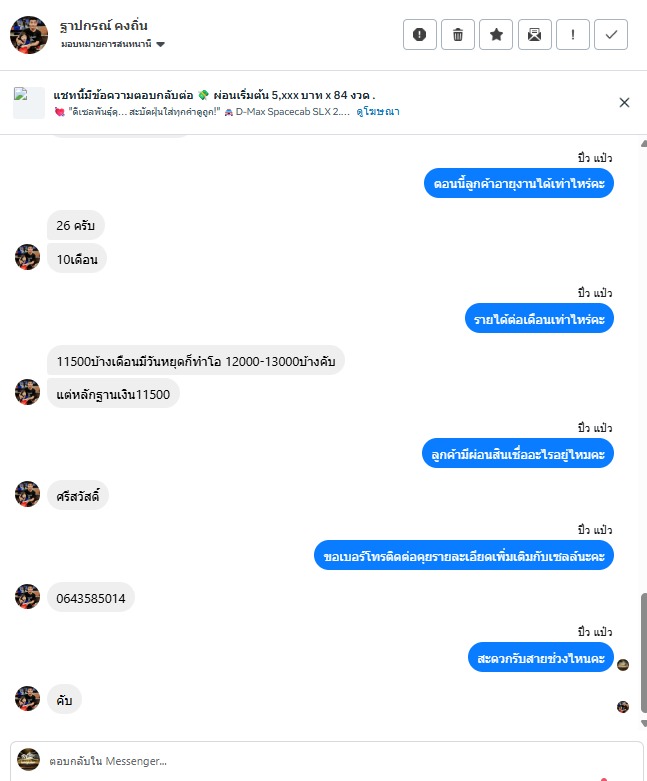
Task: Select the message รายได้ต่อเดือนเท่าไหร่คะ
Action: [539, 319]
